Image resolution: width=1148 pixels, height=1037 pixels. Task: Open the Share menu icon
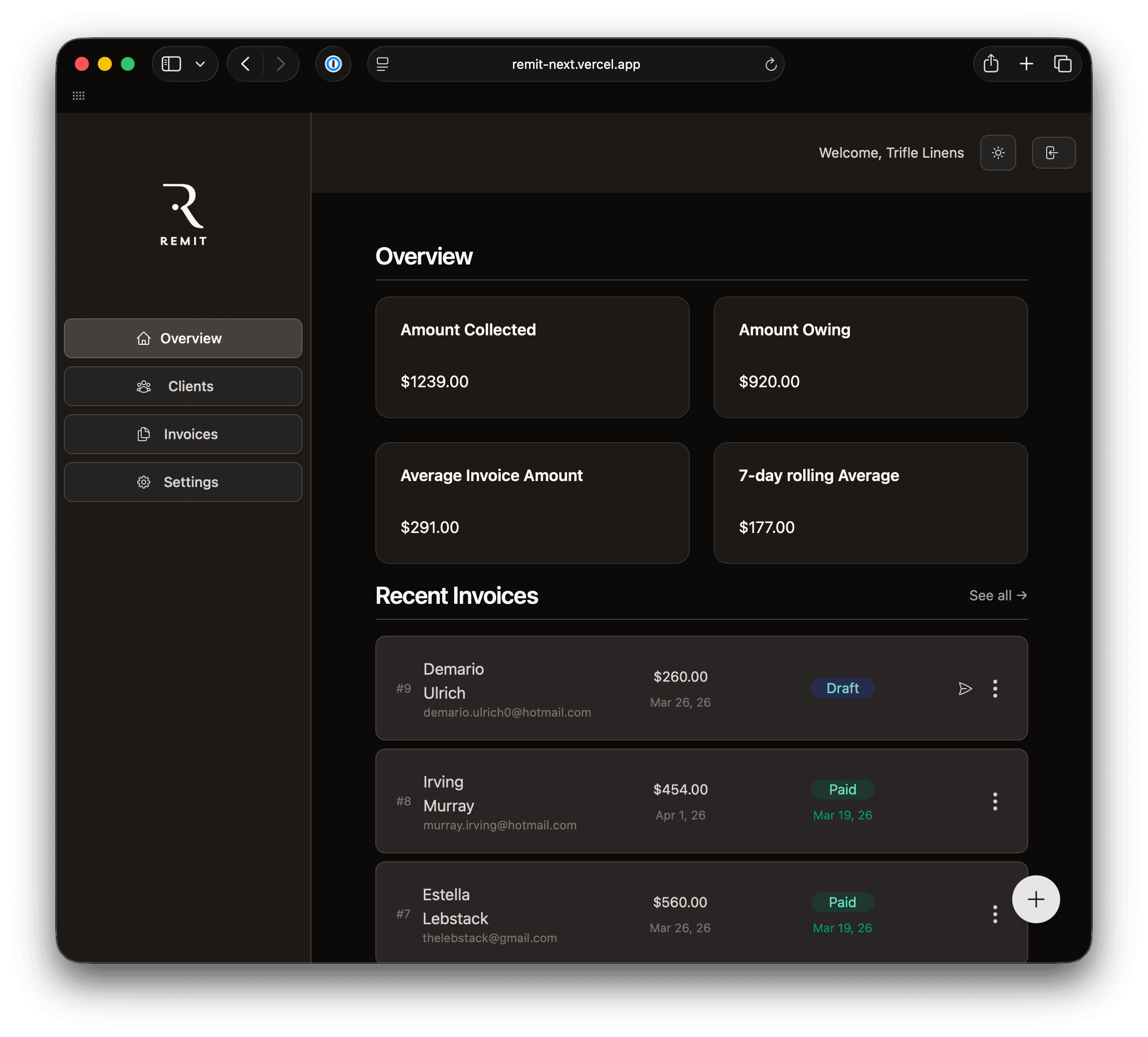990,63
